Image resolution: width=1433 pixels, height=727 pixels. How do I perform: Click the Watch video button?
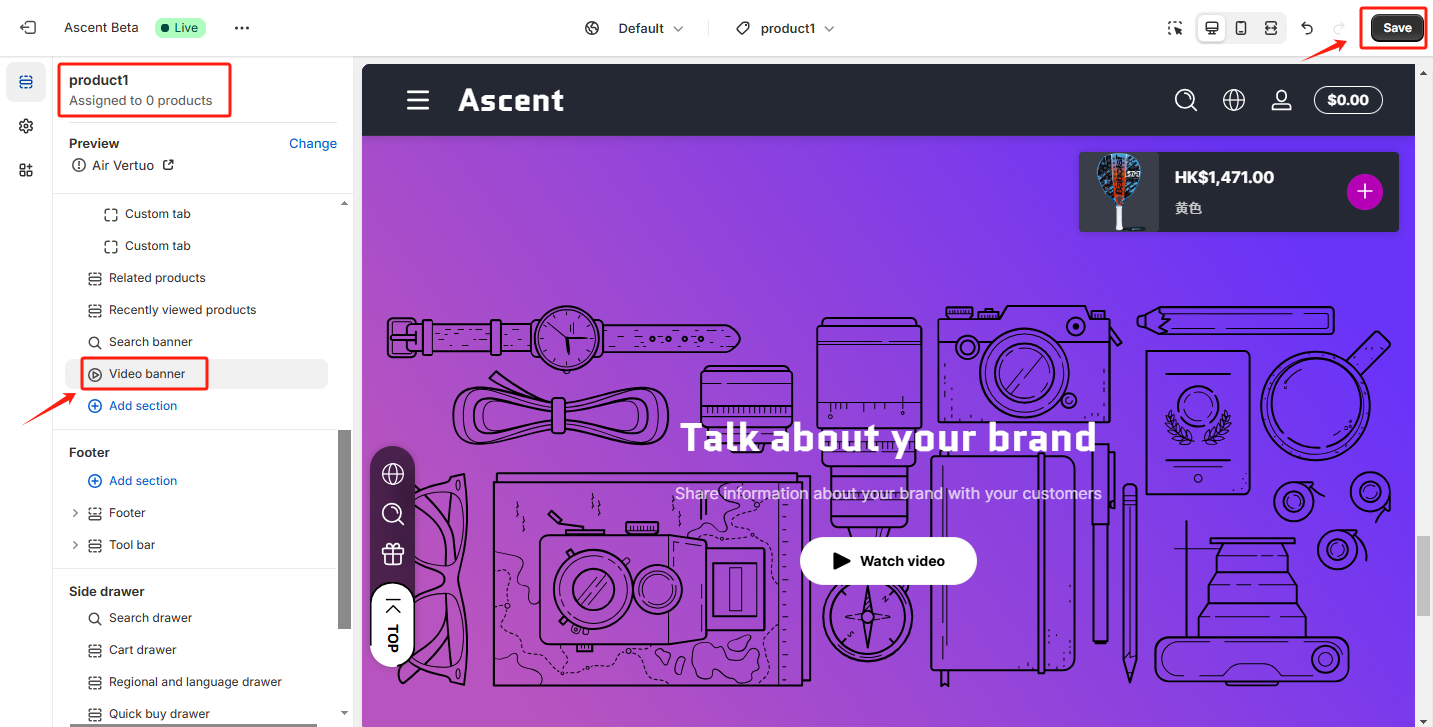888,561
